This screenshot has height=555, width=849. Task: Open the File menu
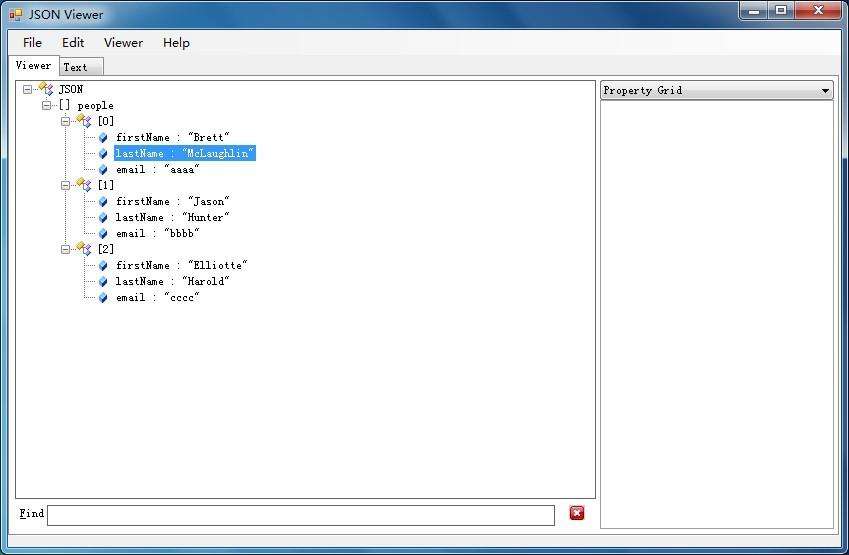click(x=32, y=43)
